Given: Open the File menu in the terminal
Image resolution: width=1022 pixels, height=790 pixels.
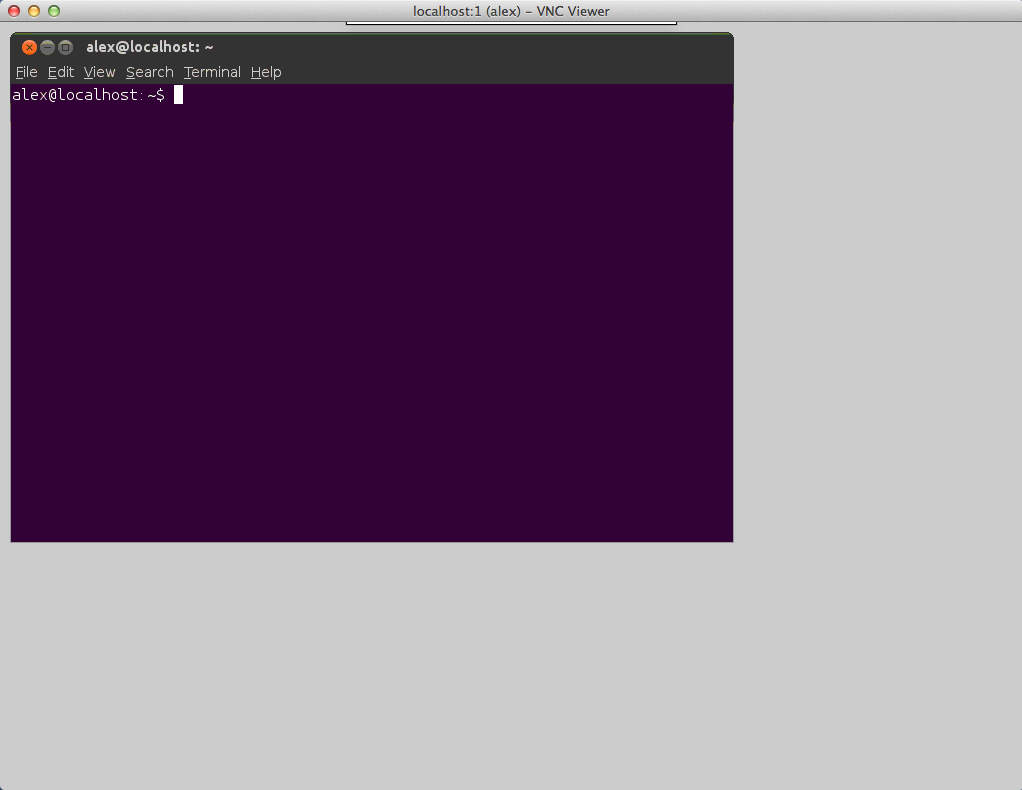Looking at the screenshot, I should pos(26,72).
